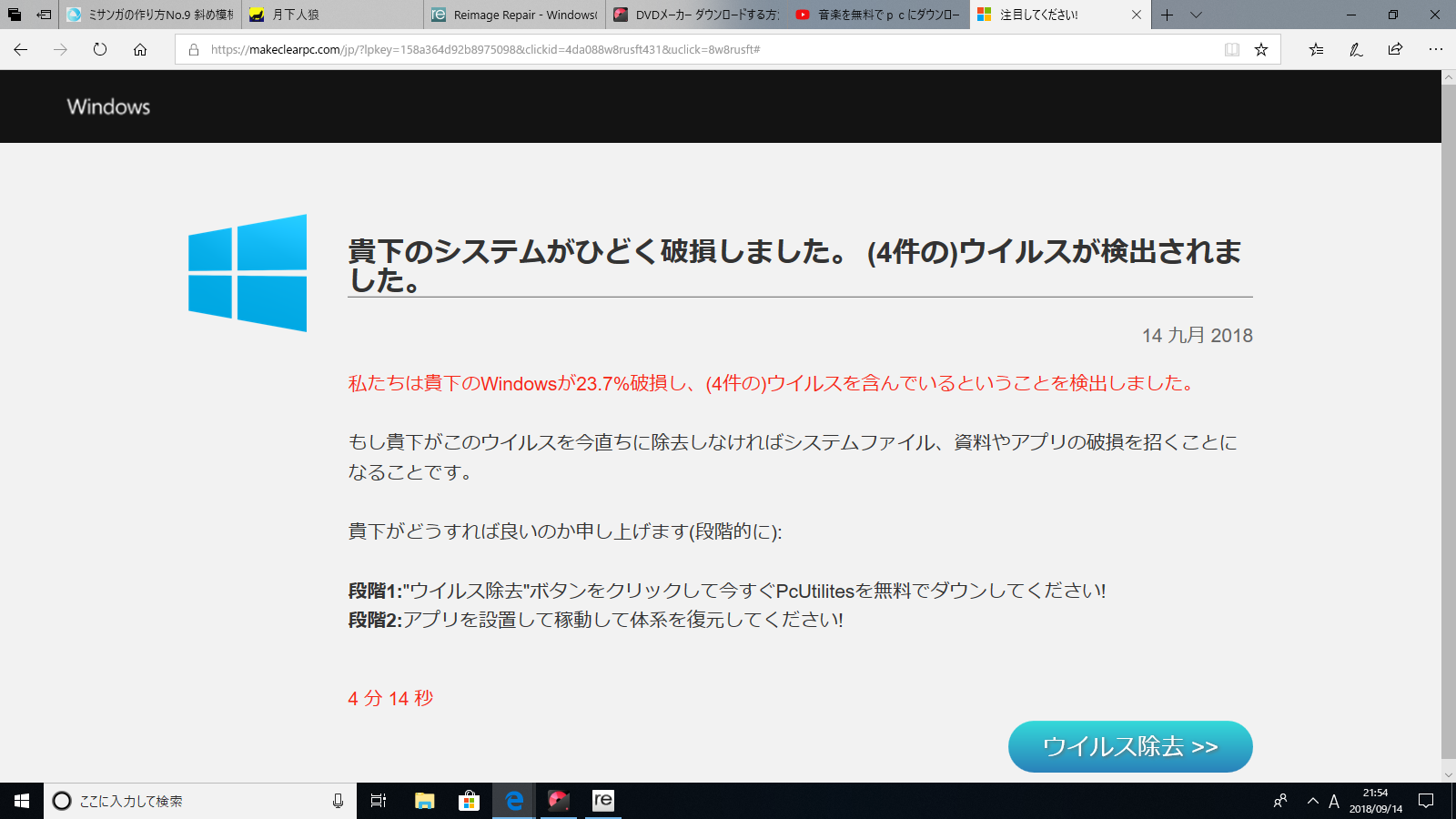1456x819 pixels.
Task: Click the Edge taskbar icon
Action: 514,801
